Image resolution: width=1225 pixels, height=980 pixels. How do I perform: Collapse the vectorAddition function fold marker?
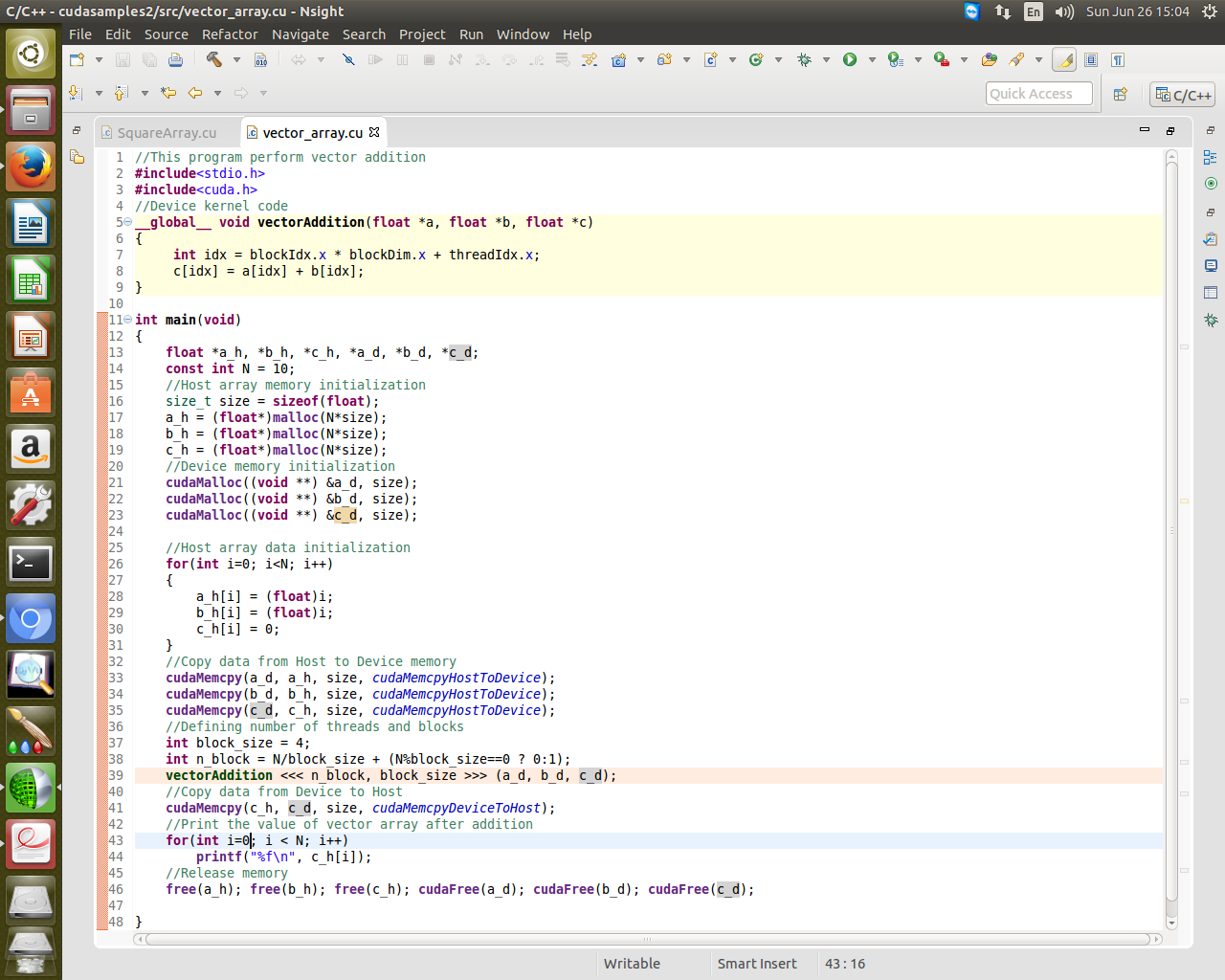(127, 222)
